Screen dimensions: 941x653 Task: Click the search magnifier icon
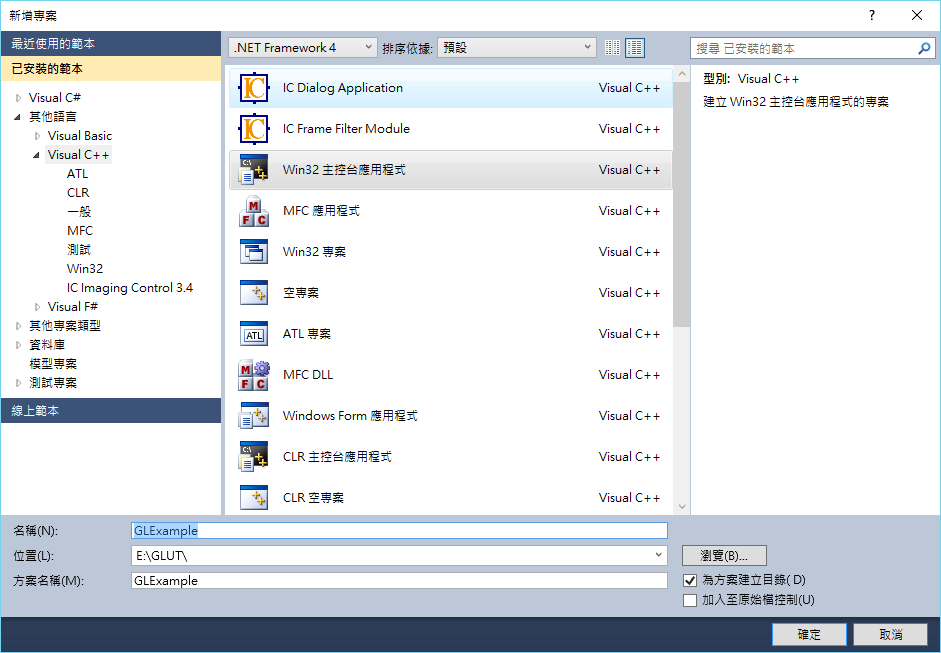click(924, 49)
